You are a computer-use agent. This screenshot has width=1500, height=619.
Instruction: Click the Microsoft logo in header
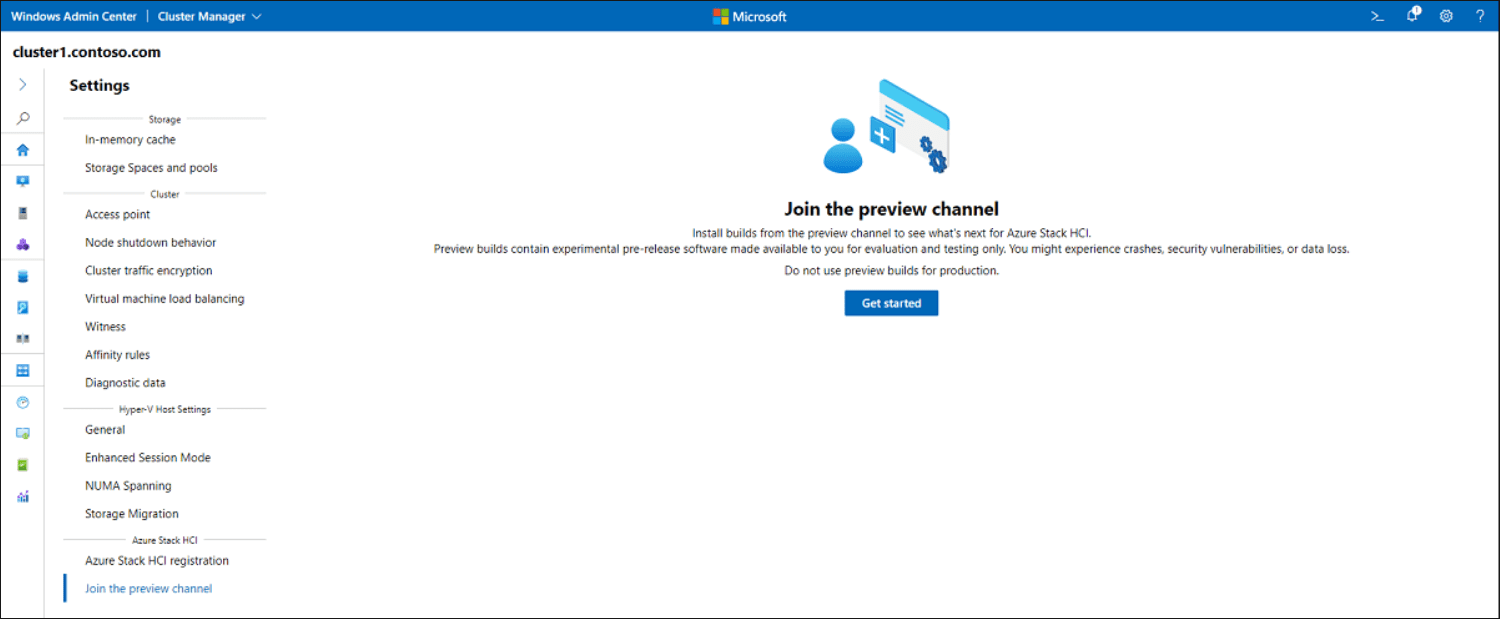pyautogui.click(x=749, y=16)
